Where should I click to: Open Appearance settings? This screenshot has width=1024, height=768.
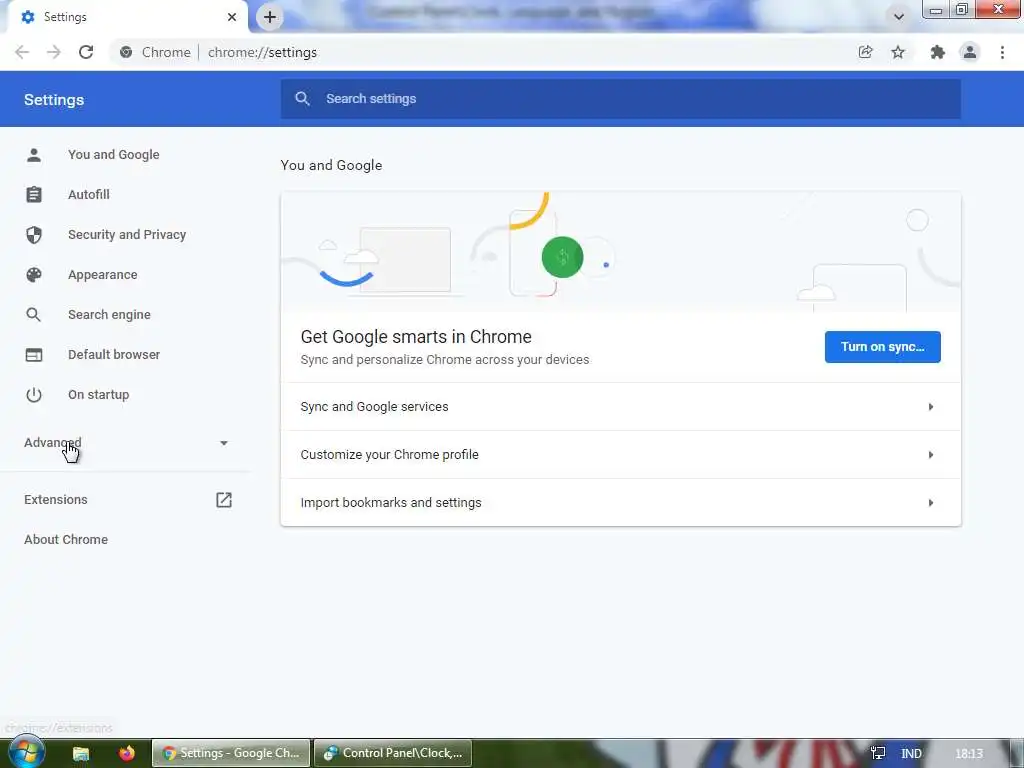tap(103, 275)
